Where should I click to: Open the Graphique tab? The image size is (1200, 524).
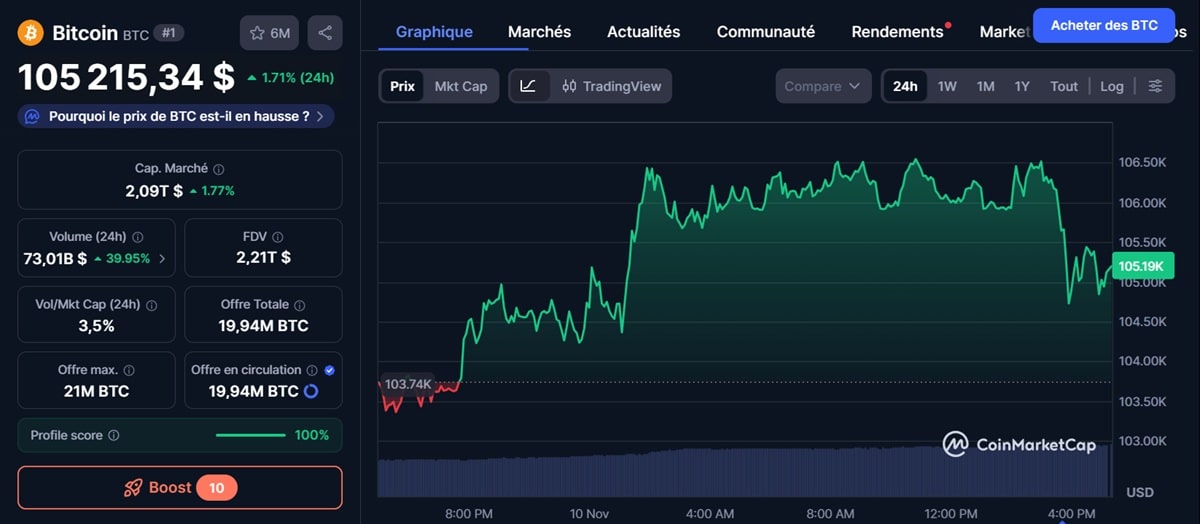click(434, 32)
